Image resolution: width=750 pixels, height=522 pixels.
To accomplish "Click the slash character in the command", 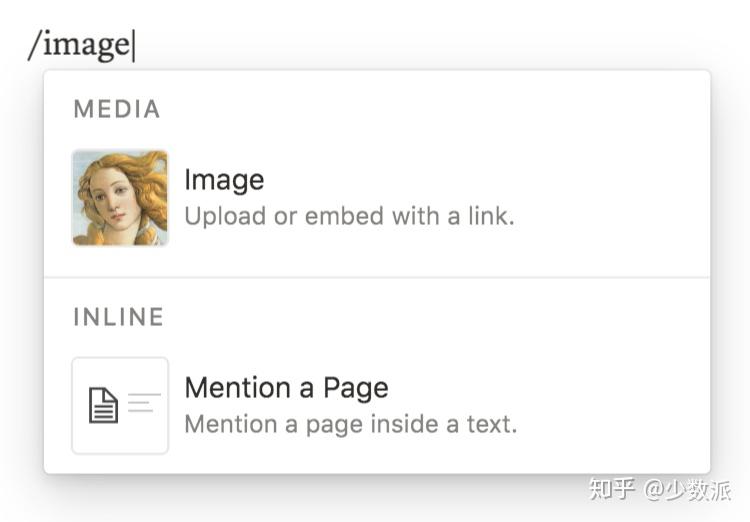I will (35, 45).
